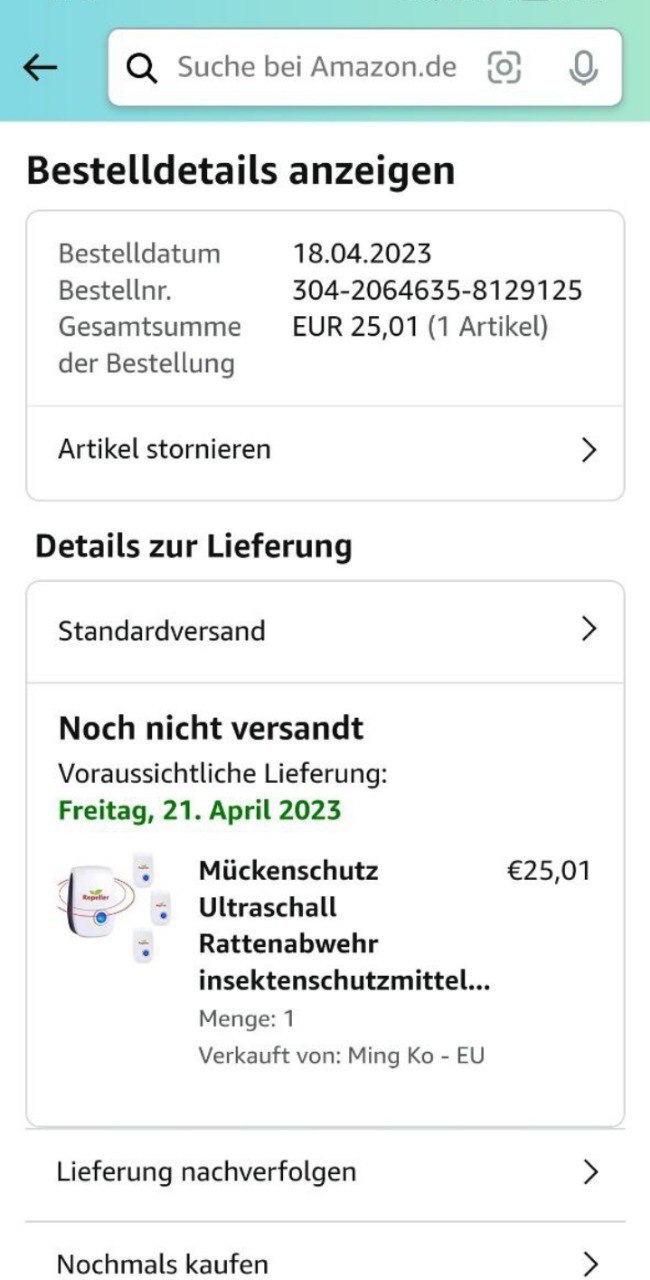Open Artikel stornieren option
The width and height of the screenshot is (650, 1280).
[x=325, y=450]
